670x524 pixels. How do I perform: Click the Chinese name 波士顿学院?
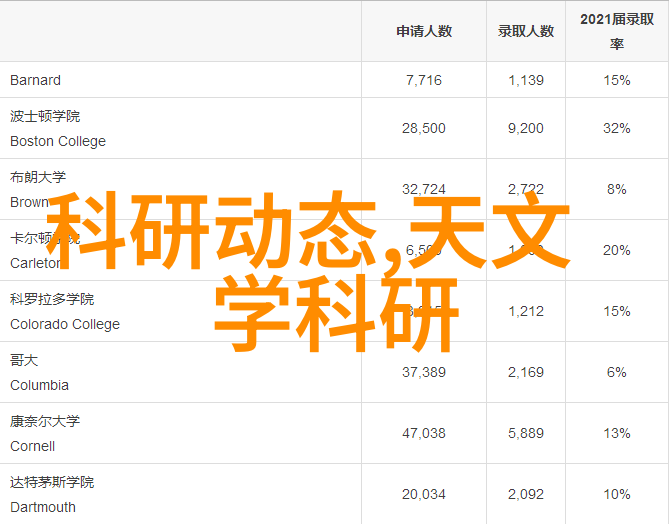45,116
